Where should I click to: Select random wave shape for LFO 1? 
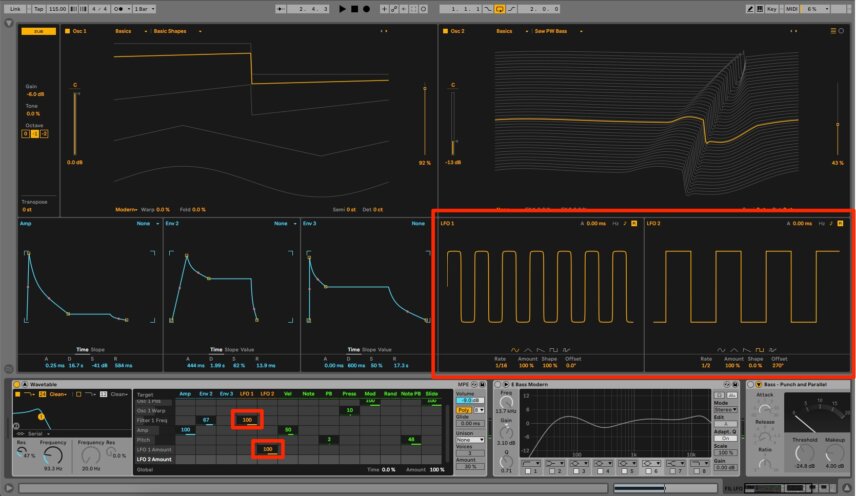[x=566, y=350]
